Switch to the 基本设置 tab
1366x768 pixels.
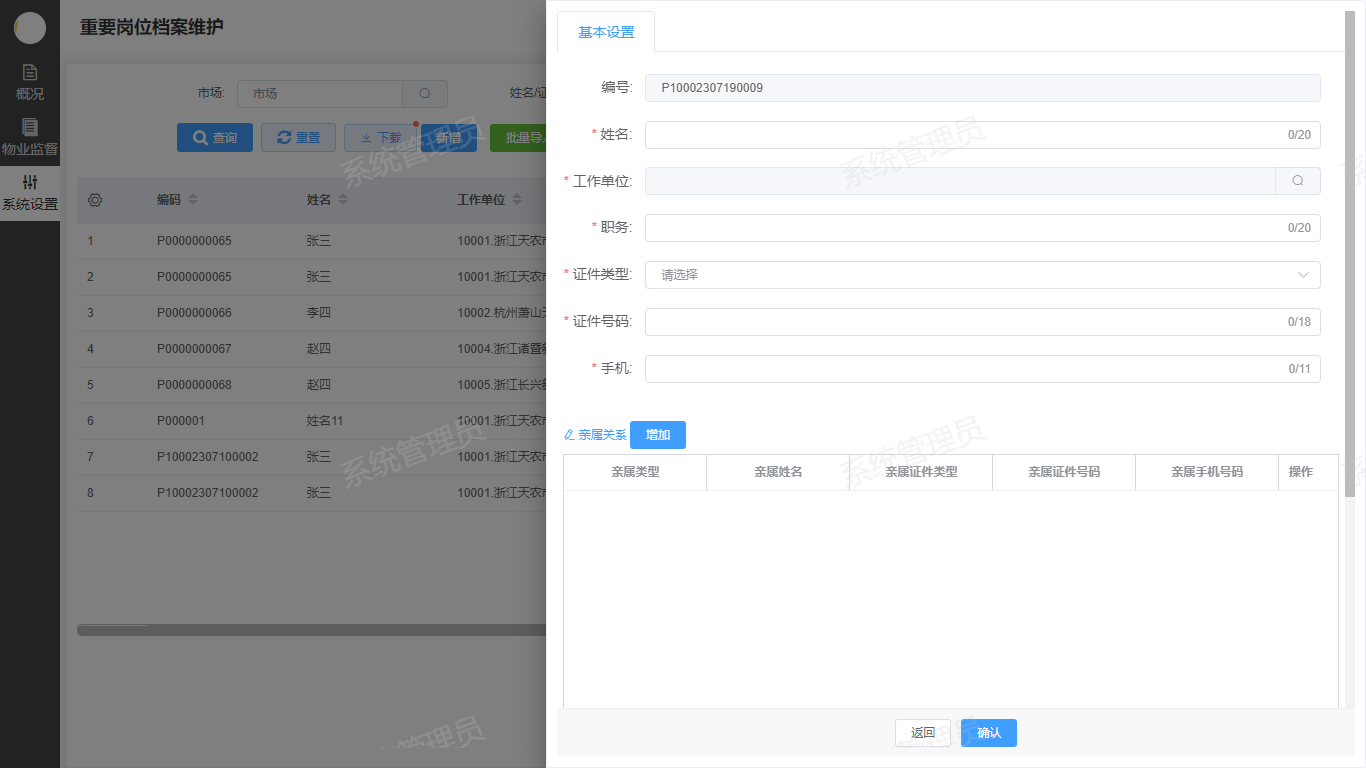tap(606, 32)
